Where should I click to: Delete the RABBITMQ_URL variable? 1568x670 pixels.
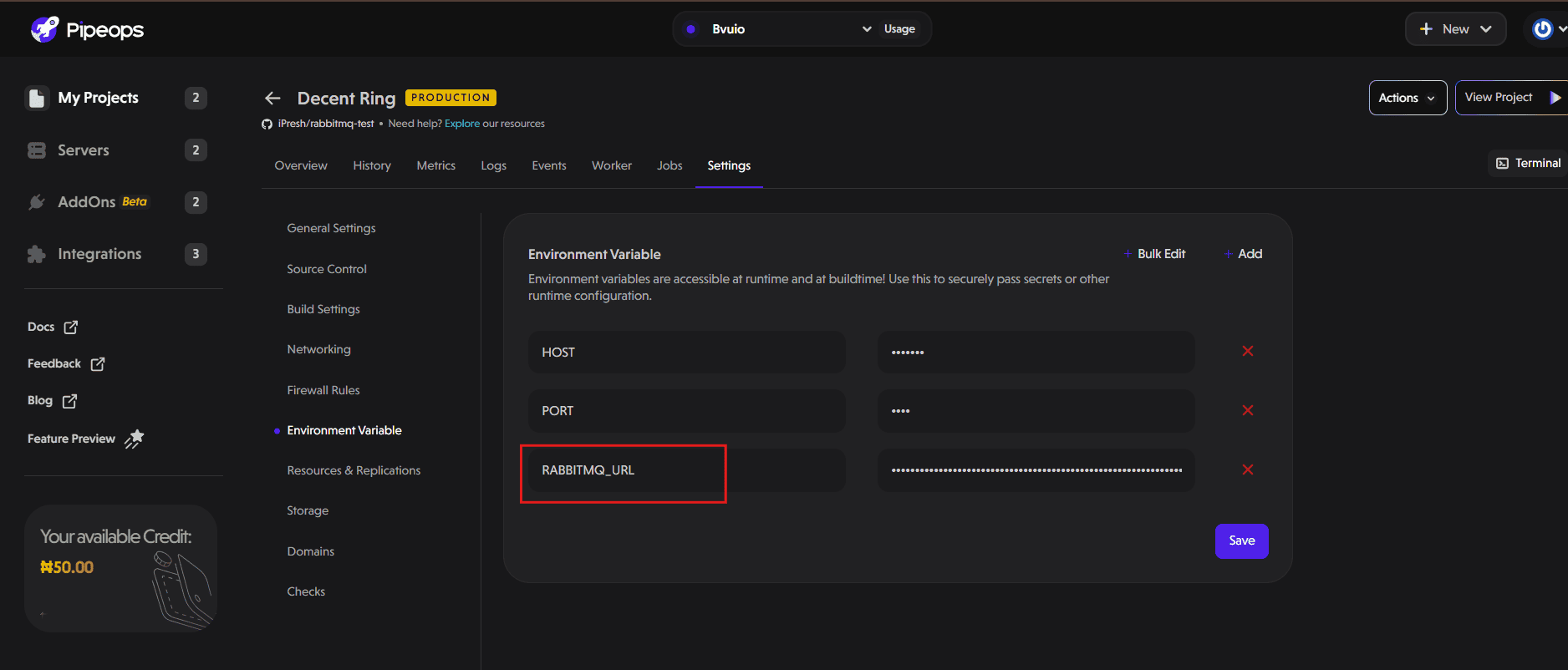pos(1248,470)
